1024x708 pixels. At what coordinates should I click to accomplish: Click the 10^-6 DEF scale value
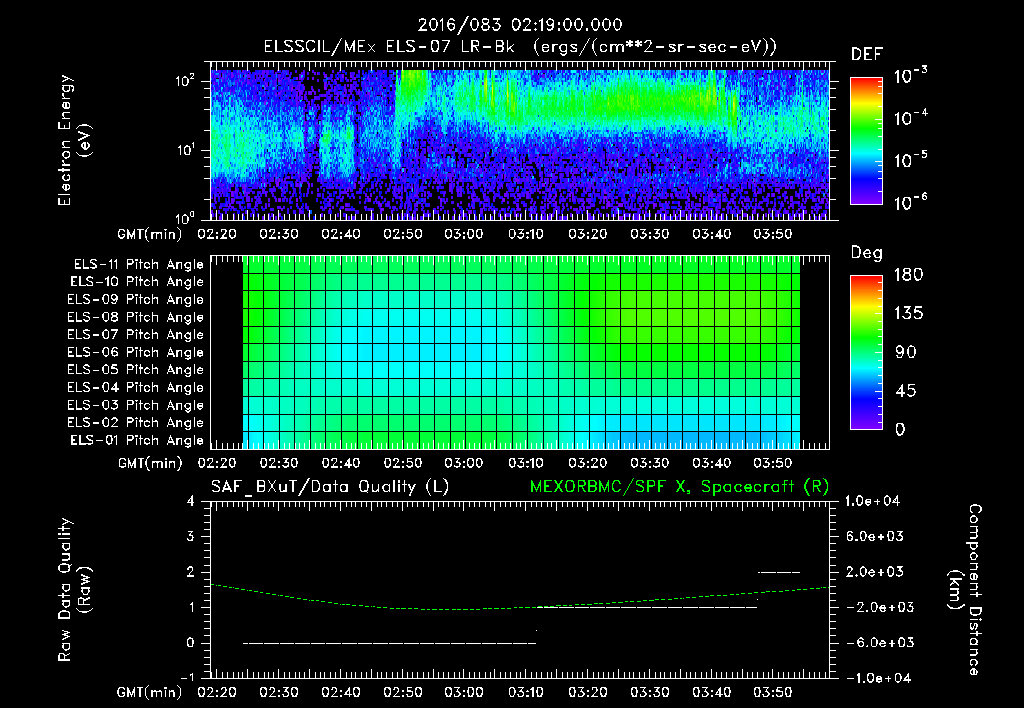tap(910, 202)
